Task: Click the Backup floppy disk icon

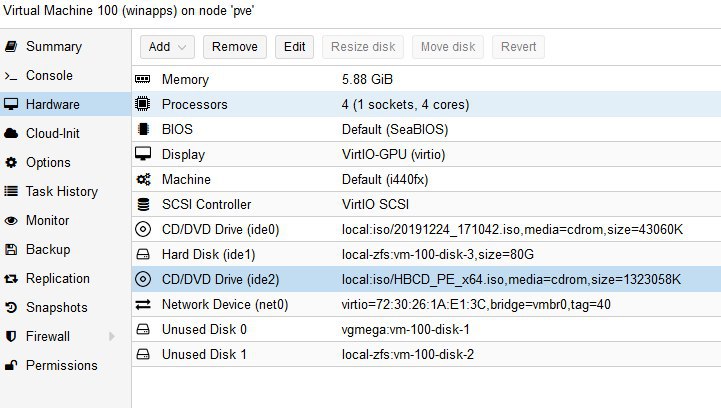Action: pos(11,249)
